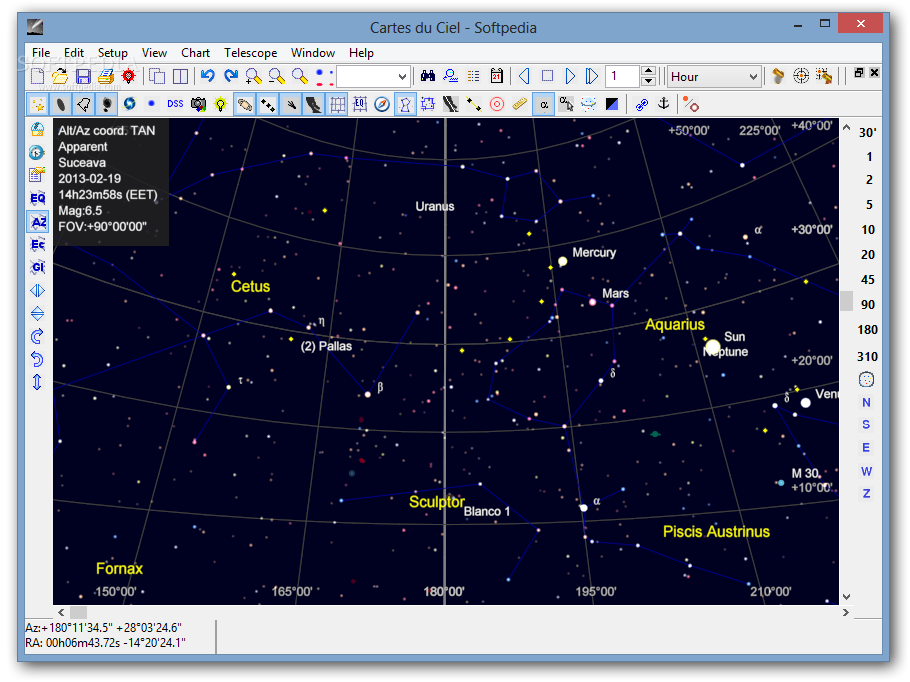Click the telescope crosshair target icon
Image resolution: width=910 pixels, height=682 pixels.
[801, 76]
